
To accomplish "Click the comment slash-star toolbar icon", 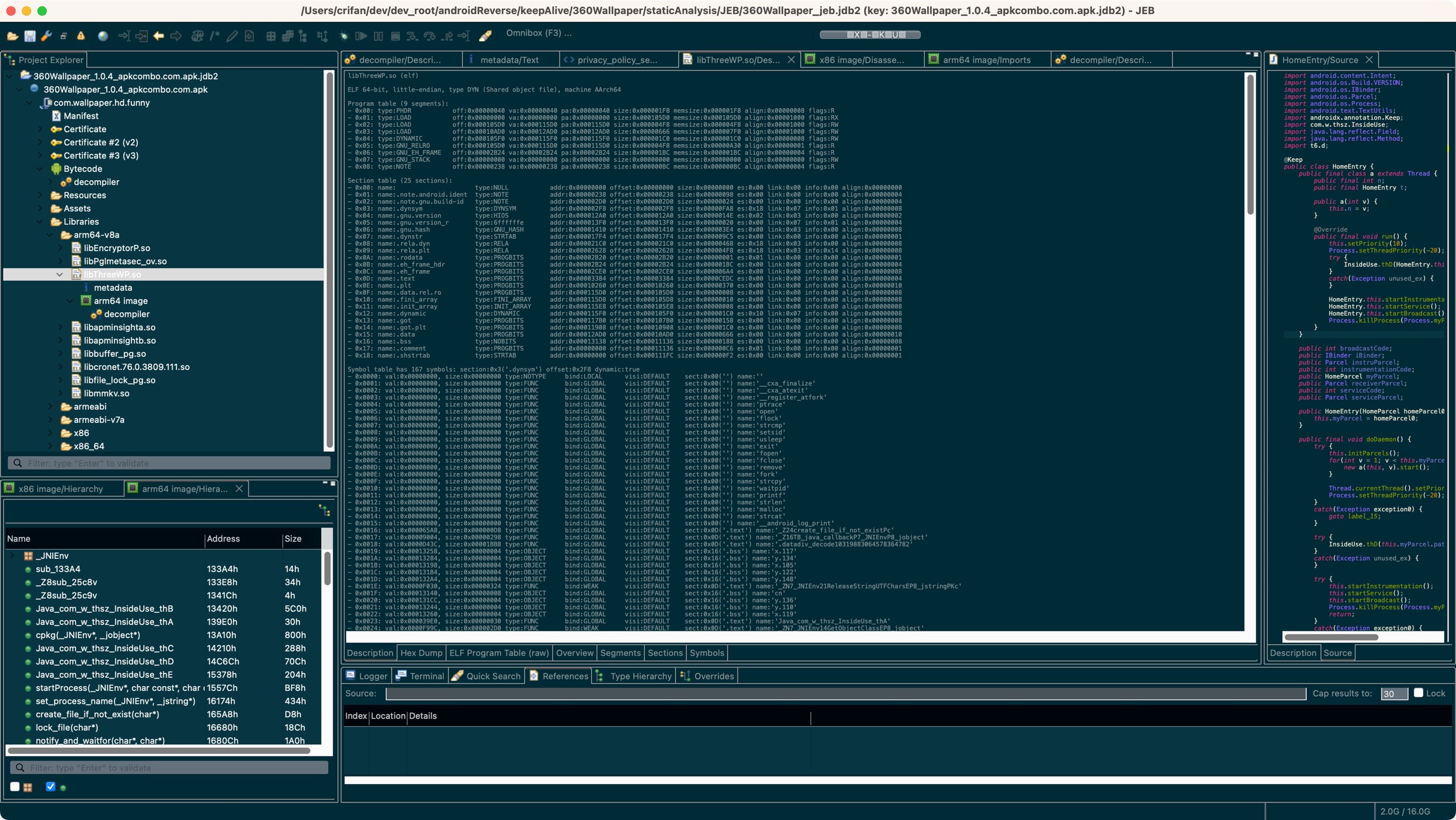I will point(215,36).
